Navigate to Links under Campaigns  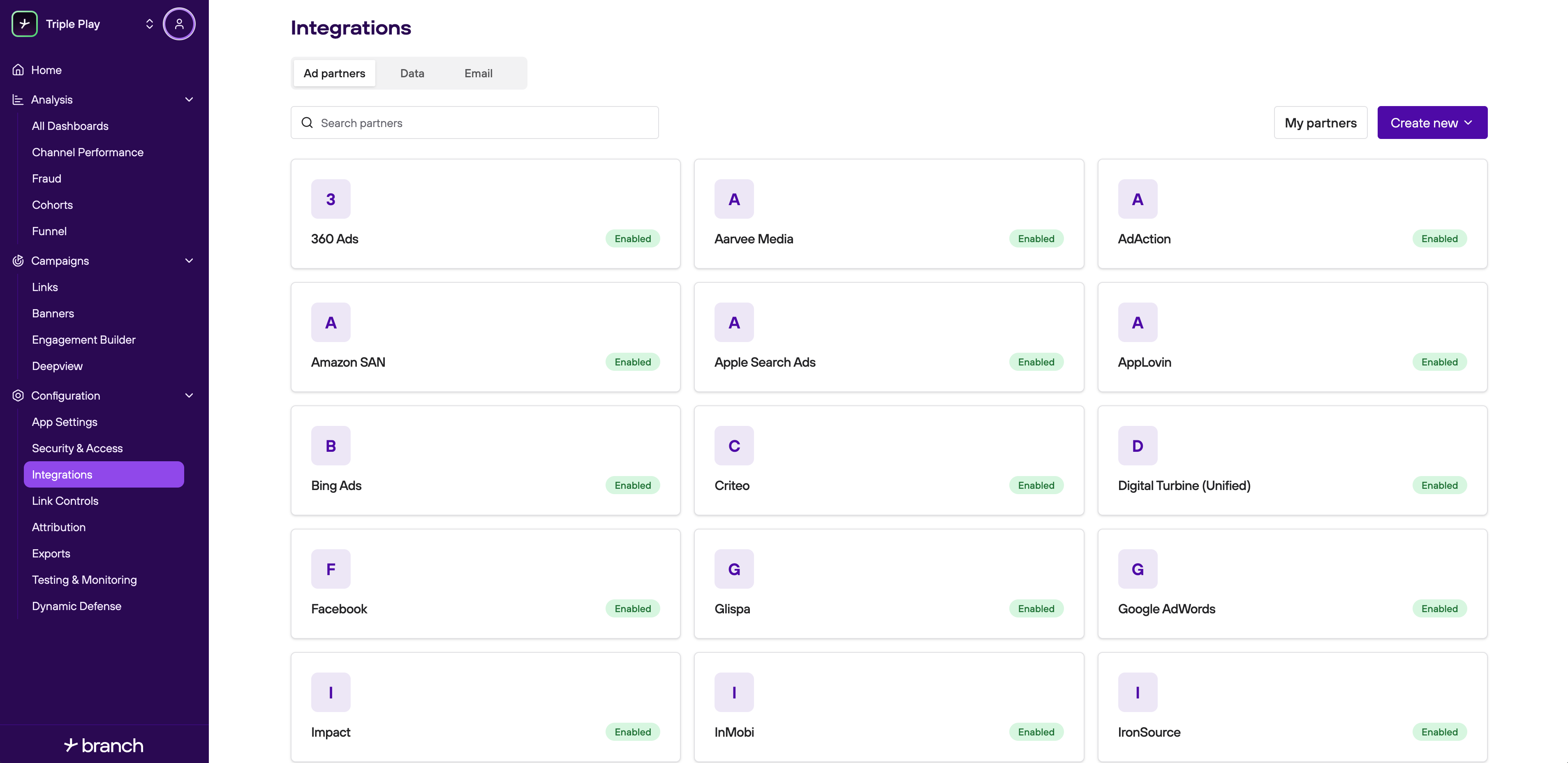(x=45, y=287)
